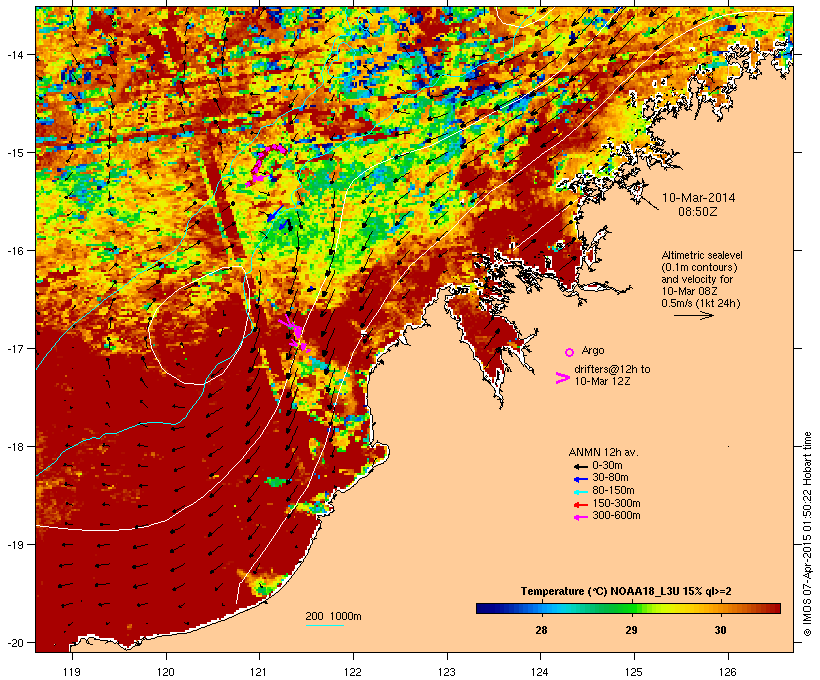Image resolution: width=820 pixels, height=680 pixels.
Task: Click the colorbar value 28
Action: 541,630
